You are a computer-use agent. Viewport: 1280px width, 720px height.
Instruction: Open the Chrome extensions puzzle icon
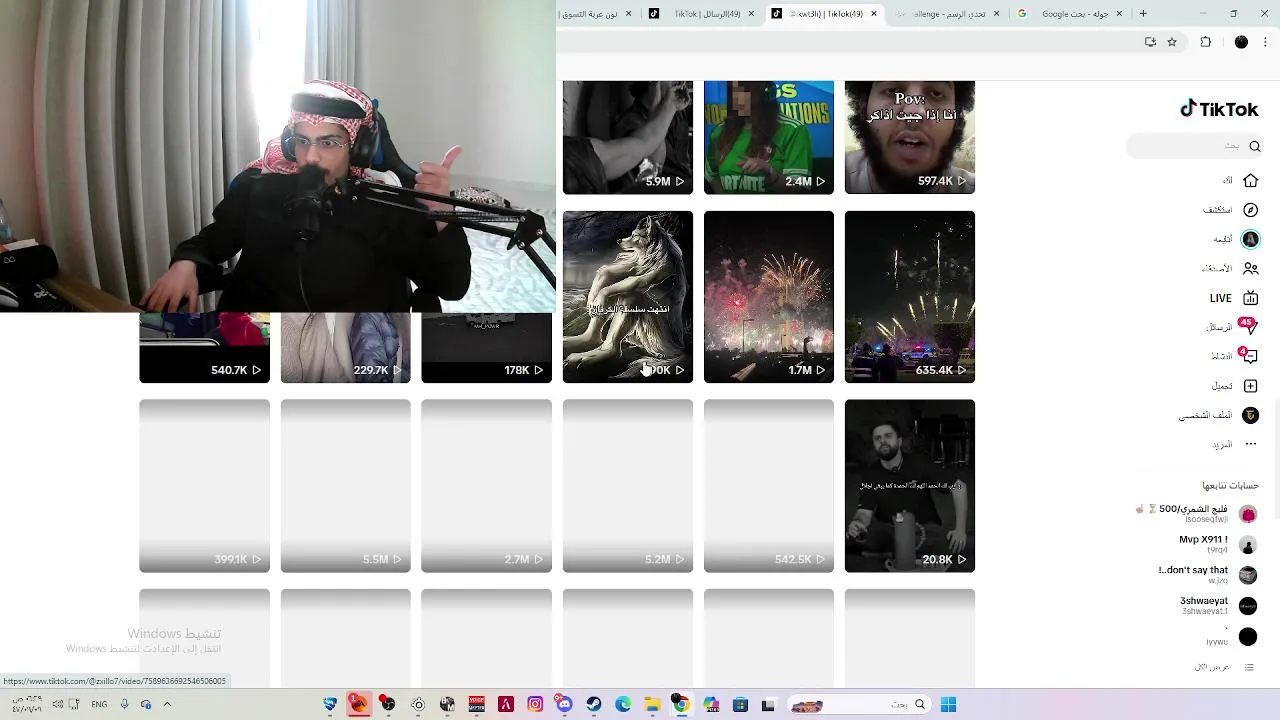pyautogui.click(x=1205, y=42)
